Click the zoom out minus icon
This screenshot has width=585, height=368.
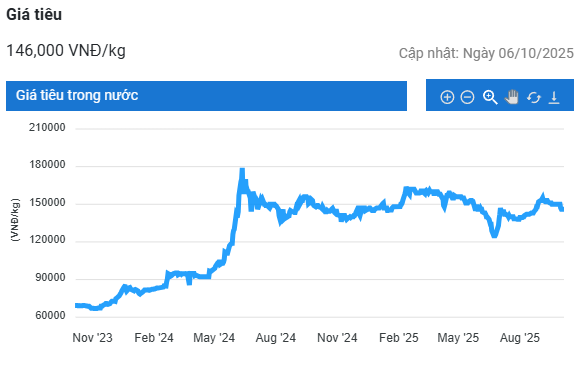pos(467,97)
